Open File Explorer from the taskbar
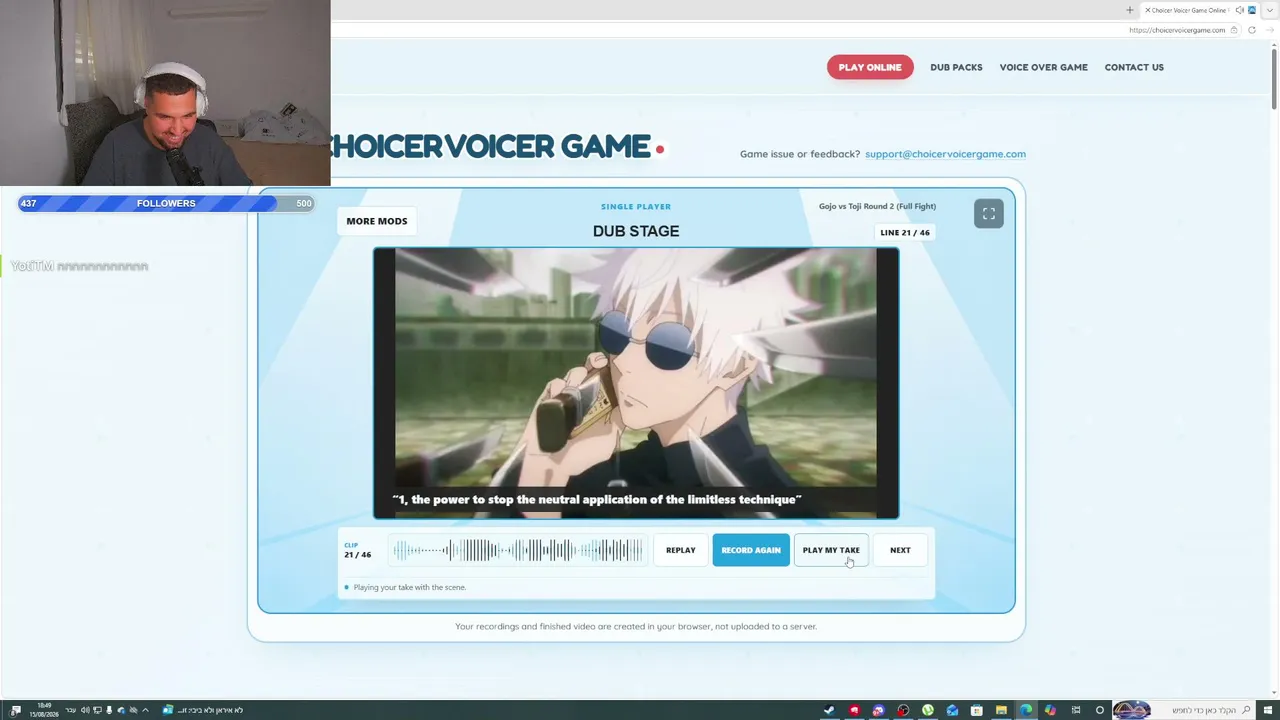This screenshot has height=720, width=1280. coord(1001,710)
